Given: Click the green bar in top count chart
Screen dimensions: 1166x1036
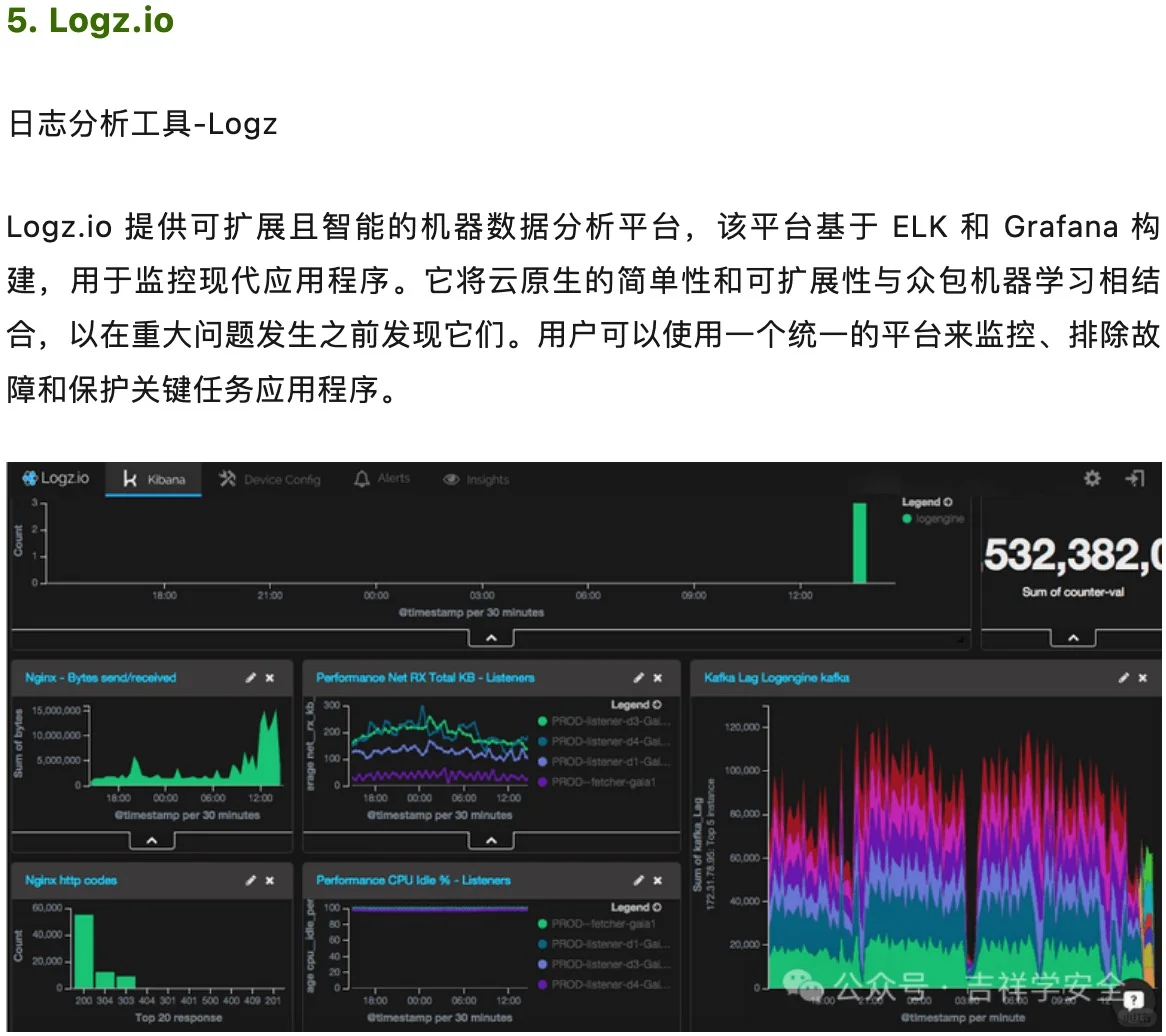Looking at the screenshot, I should [860, 543].
